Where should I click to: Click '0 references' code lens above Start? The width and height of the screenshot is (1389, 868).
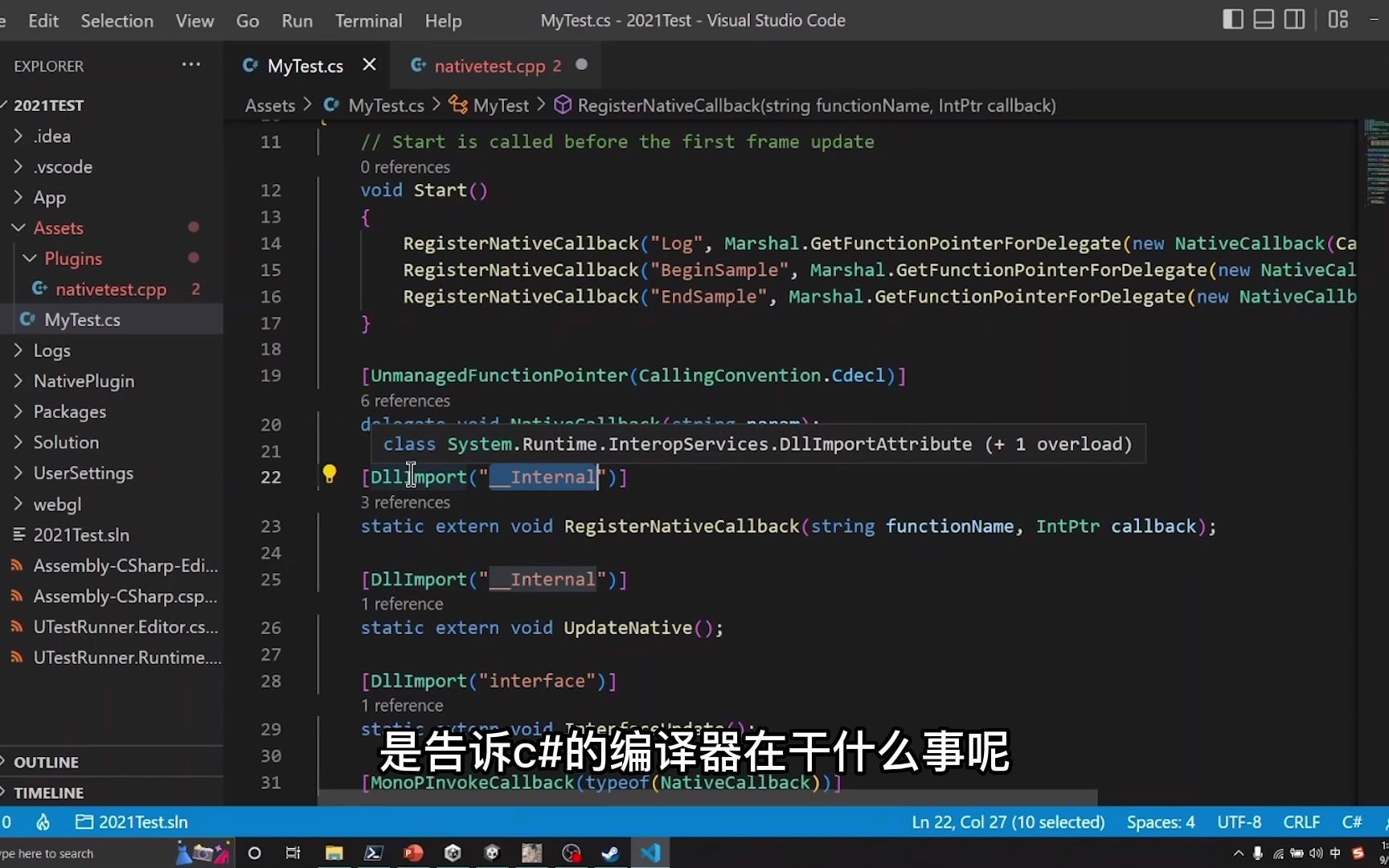click(405, 167)
